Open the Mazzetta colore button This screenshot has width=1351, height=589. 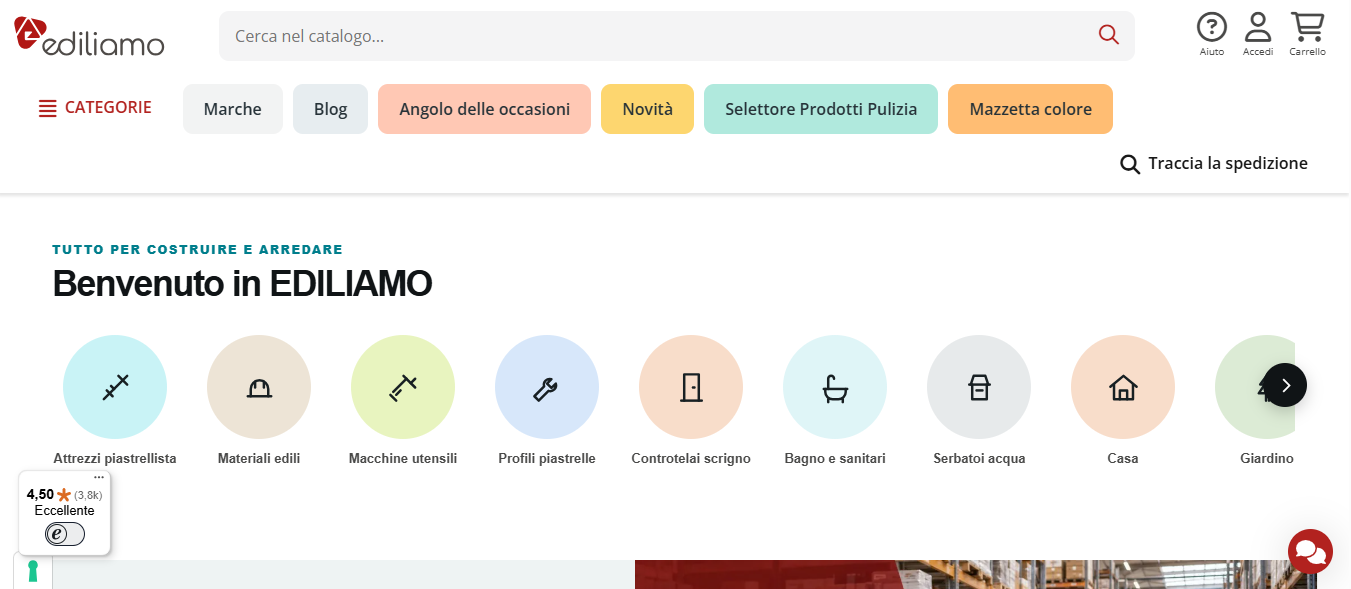tap(1030, 109)
